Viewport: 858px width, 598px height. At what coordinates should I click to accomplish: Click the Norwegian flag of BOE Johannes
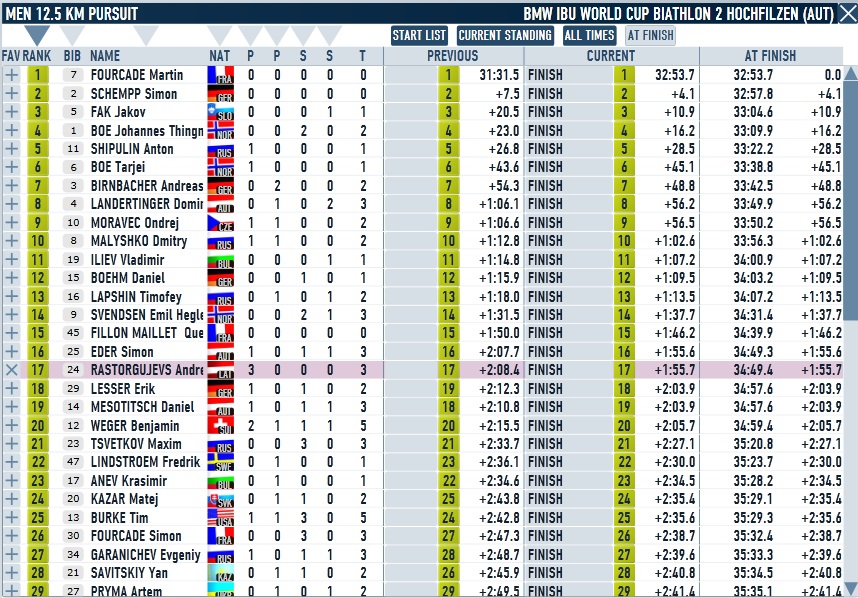coord(221,130)
